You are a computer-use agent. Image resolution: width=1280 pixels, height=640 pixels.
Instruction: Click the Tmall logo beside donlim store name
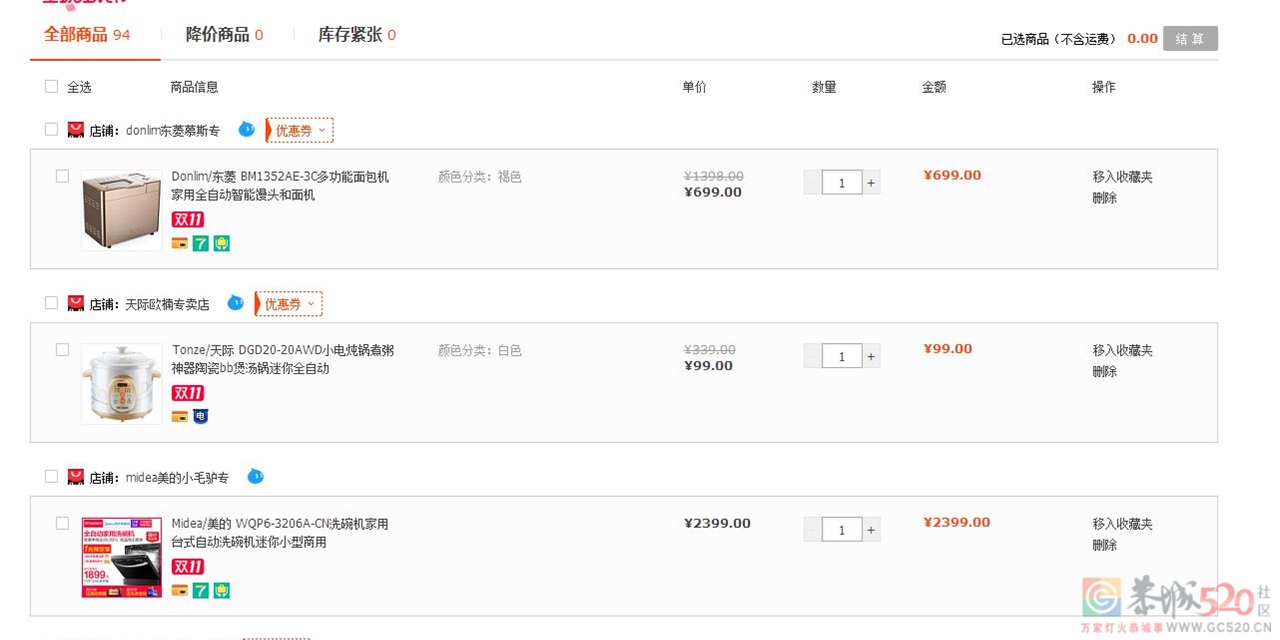76,130
